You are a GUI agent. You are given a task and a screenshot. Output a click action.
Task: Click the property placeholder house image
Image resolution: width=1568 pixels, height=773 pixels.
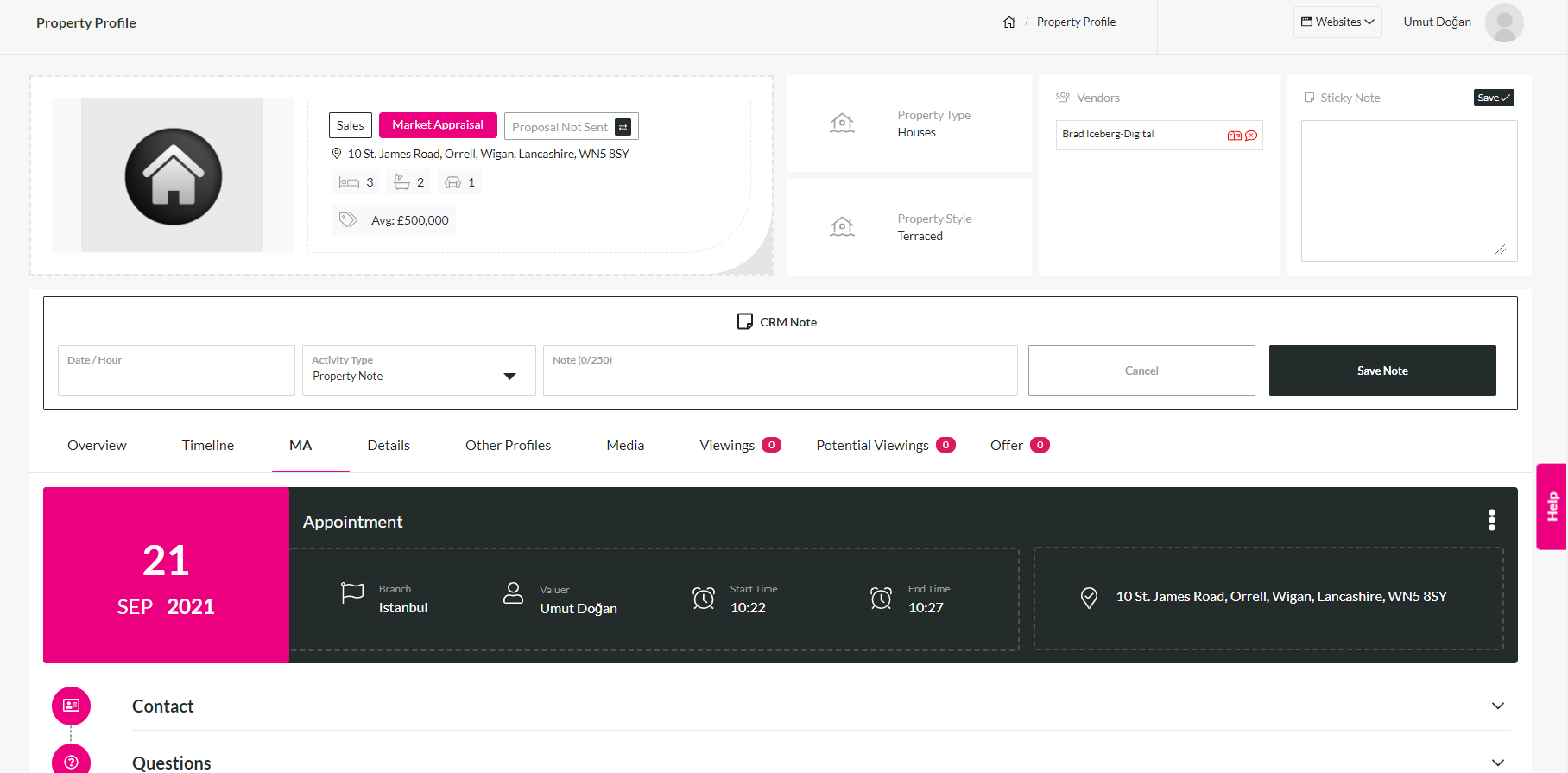click(173, 175)
